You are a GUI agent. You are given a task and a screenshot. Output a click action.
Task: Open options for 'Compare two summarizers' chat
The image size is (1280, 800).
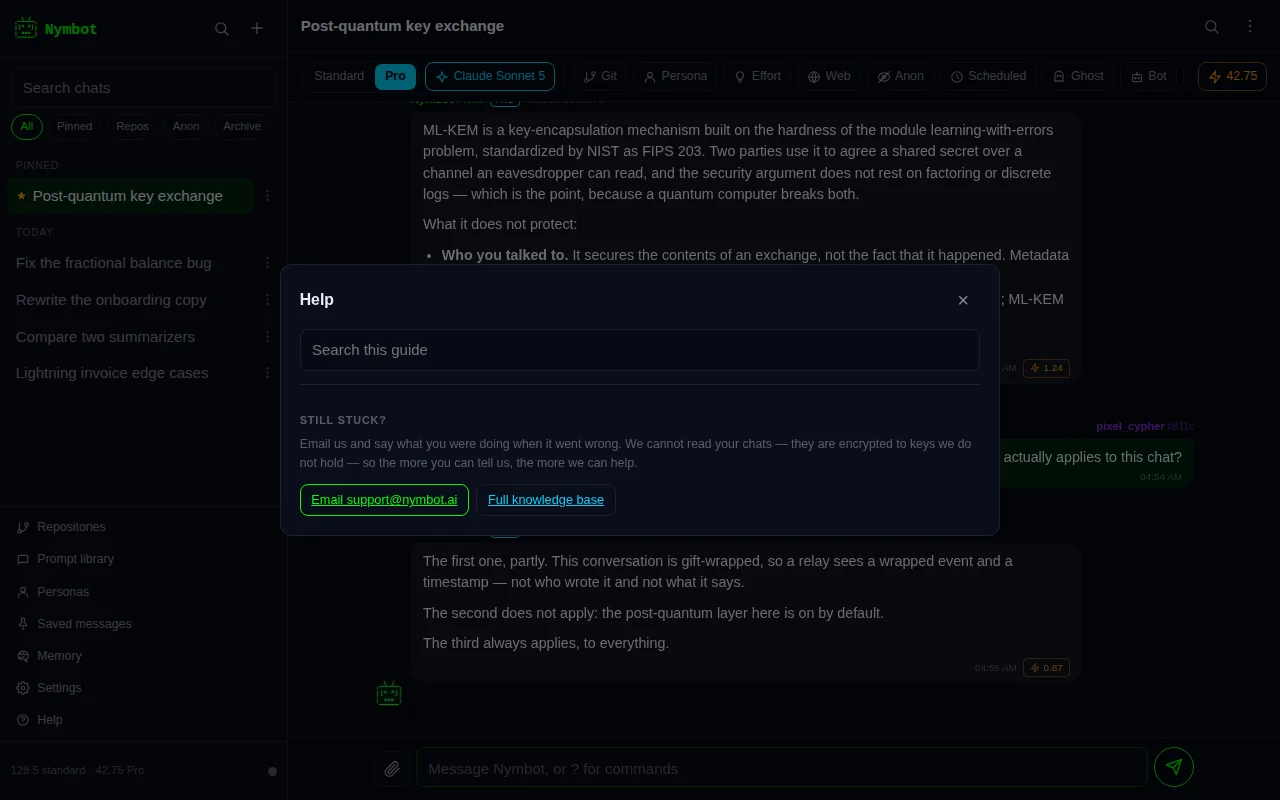point(267,337)
